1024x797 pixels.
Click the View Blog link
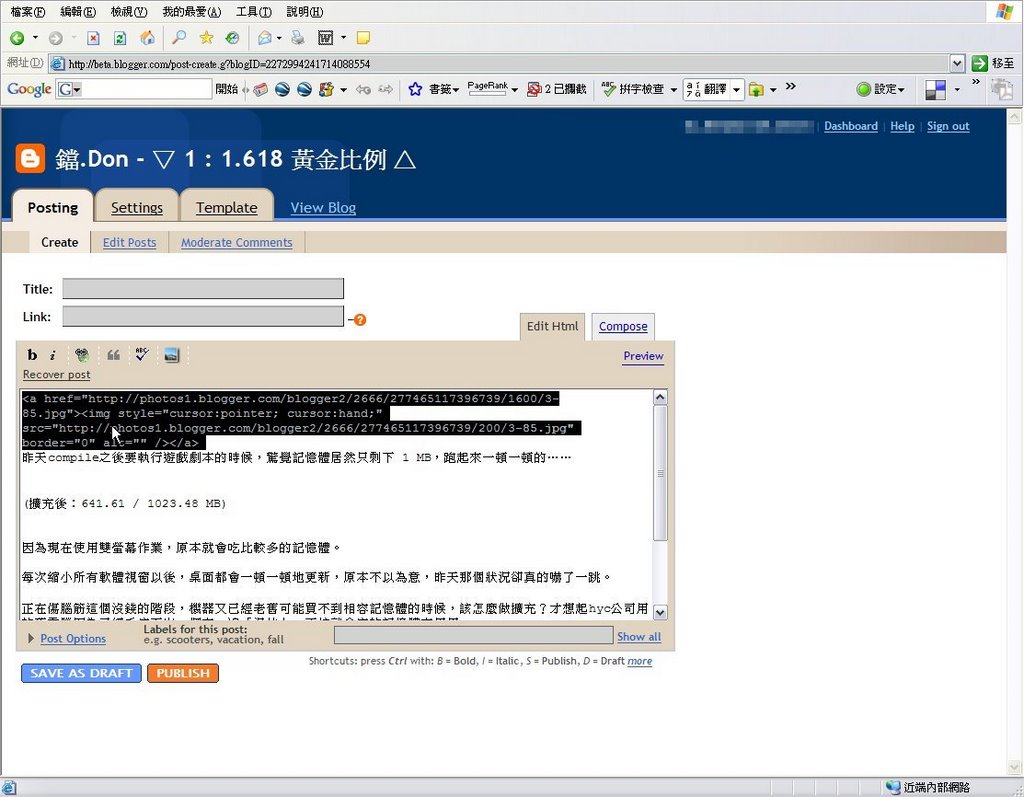[x=323, y=207]
